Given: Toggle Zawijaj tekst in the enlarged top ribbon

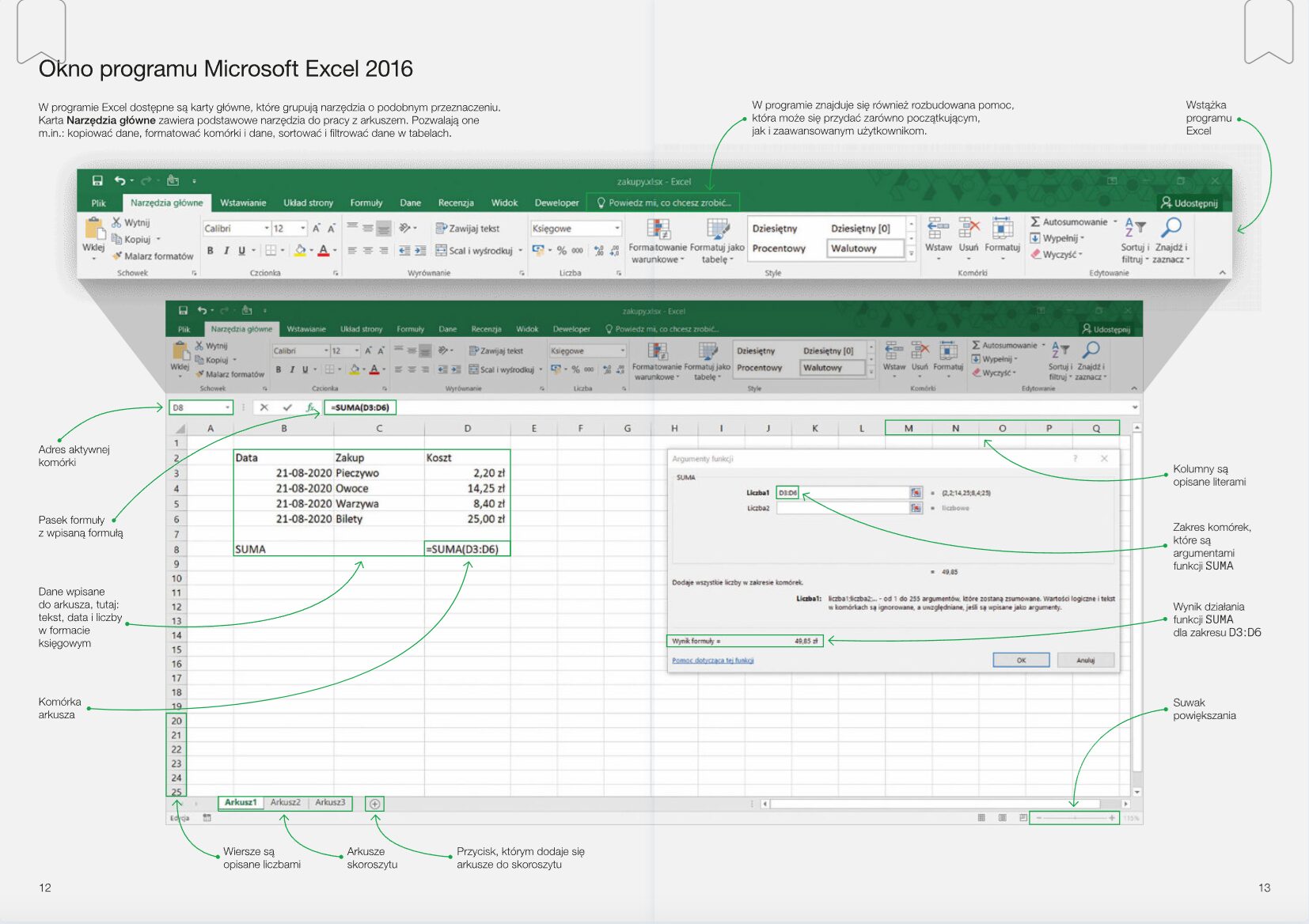Looking at the screenshot, I should coord(468,228).
